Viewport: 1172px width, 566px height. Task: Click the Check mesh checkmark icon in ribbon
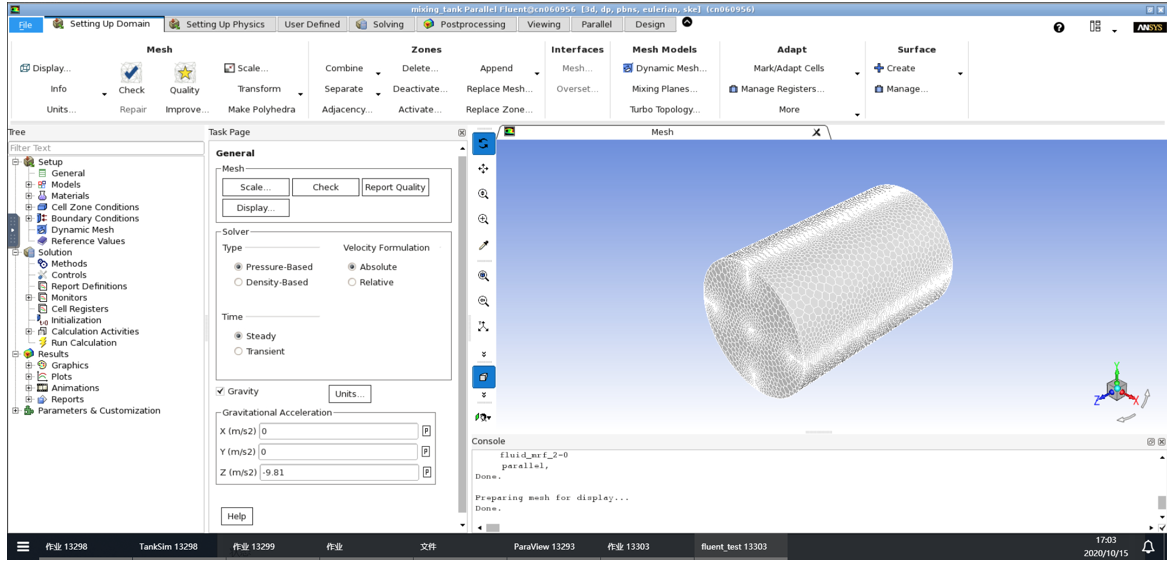pyautogui.click(x=131, y=72)
